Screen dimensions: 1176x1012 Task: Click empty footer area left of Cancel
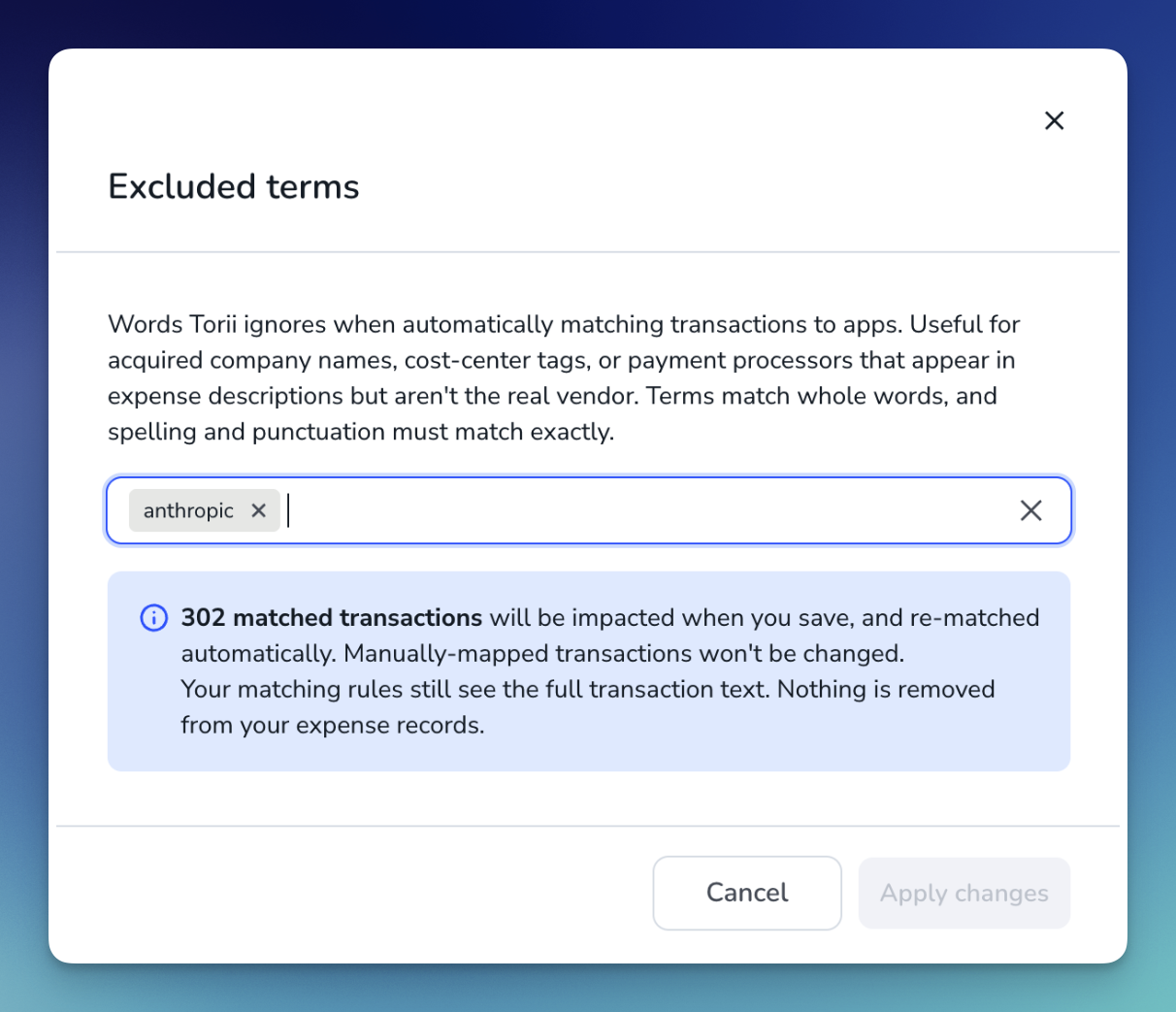coord(349,893)
